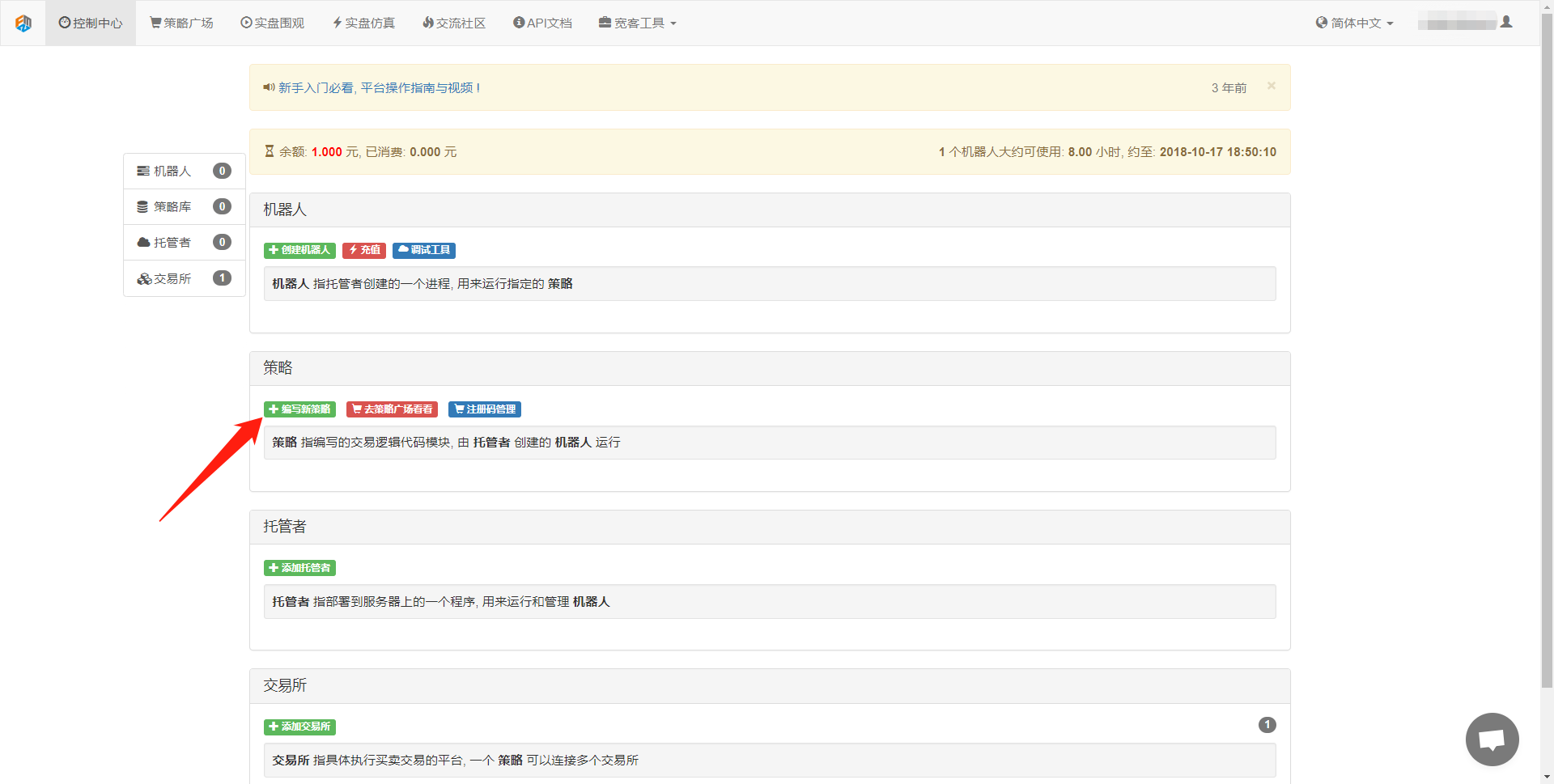Open the 简体中文 language dropdown
The height and width of the screenshot is (784, 1554).
click(x=1355, y=23)
